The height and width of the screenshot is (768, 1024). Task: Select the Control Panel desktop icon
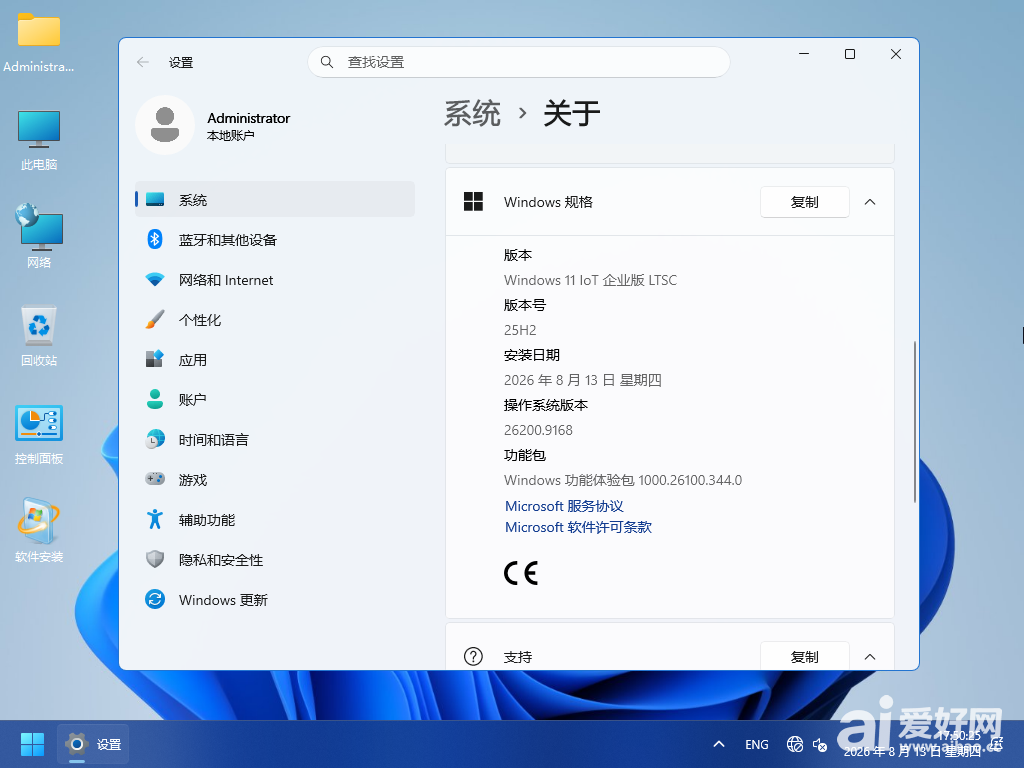39,434
